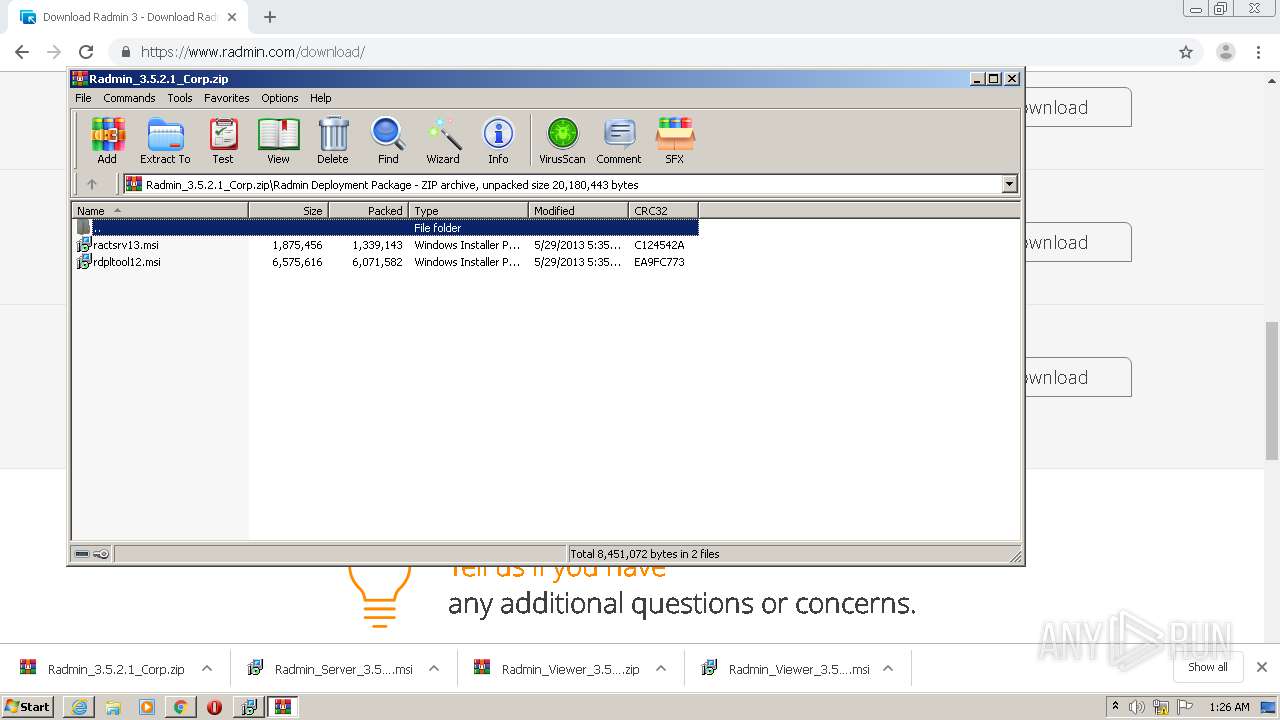
Task: Expand options for Radmin_Viewer msi download
Action: [888, 669]
